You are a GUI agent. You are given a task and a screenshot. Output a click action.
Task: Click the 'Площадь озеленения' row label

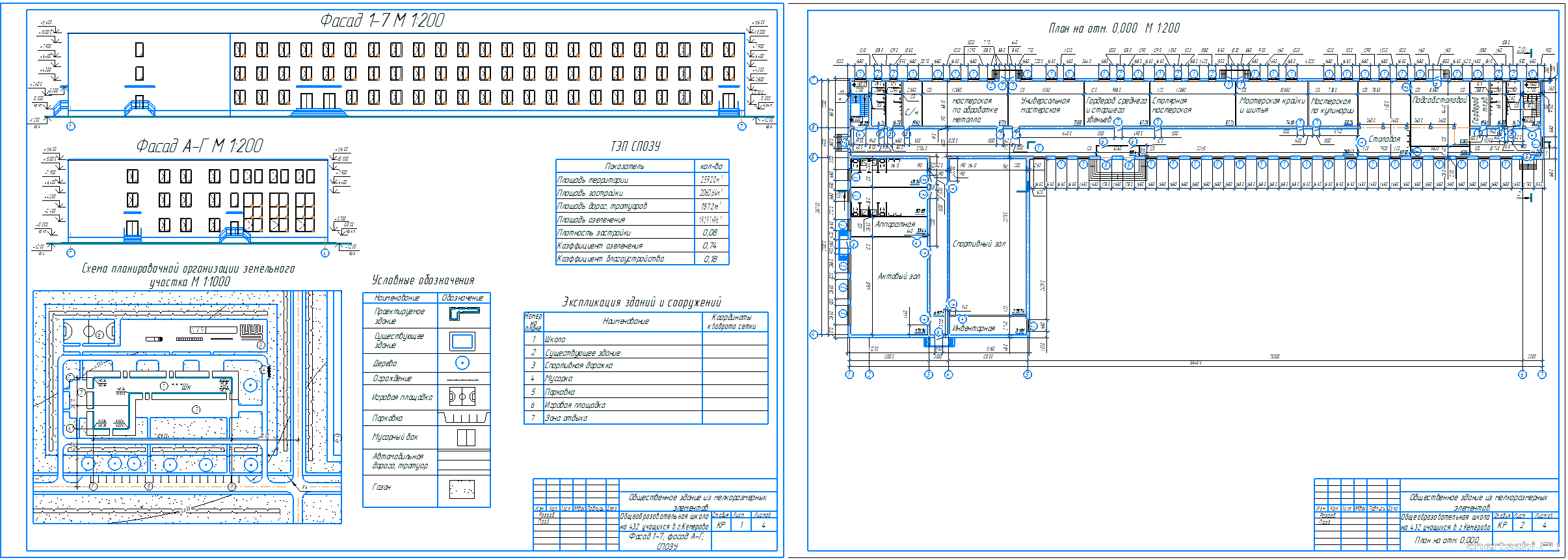click(x=591, y=219)
